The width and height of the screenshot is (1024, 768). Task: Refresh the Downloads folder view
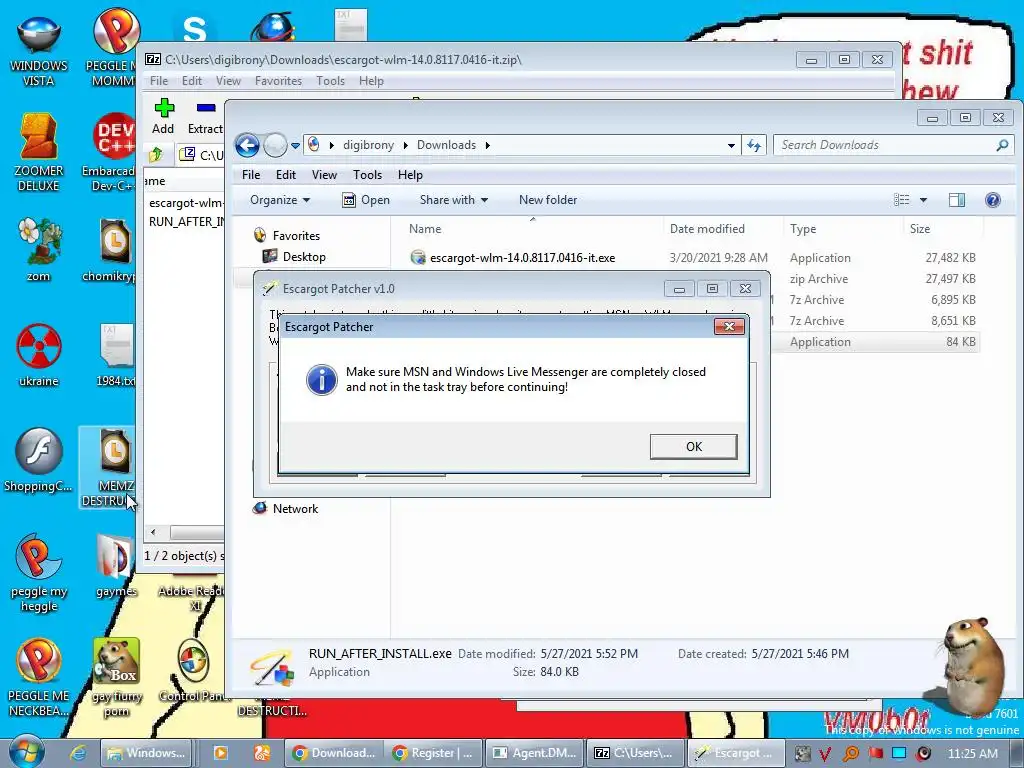[754, 145]
